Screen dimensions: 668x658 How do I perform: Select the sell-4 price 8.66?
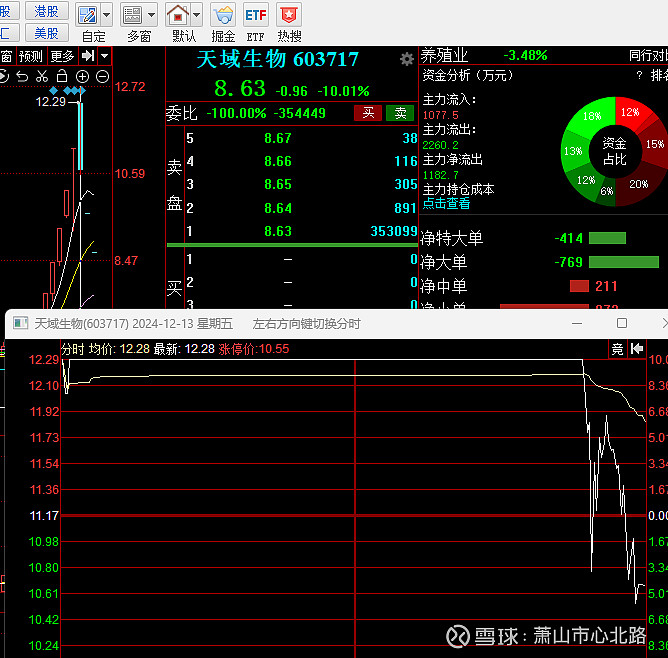coord(278,161)
